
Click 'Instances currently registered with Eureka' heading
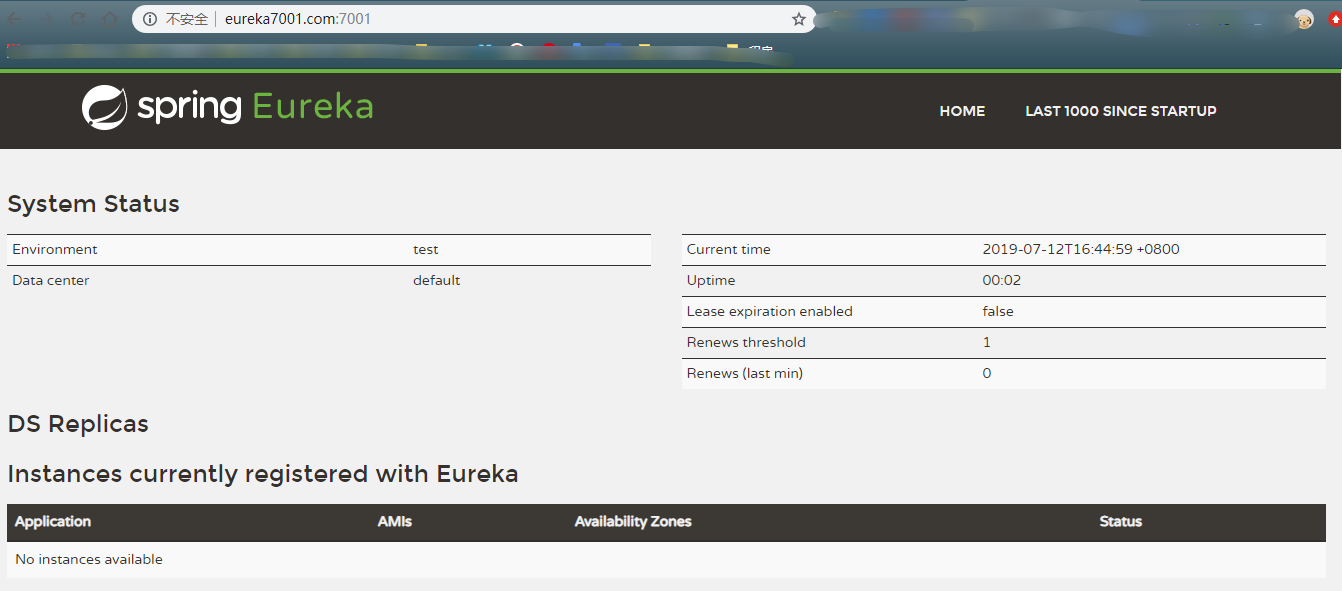point(263,474)
